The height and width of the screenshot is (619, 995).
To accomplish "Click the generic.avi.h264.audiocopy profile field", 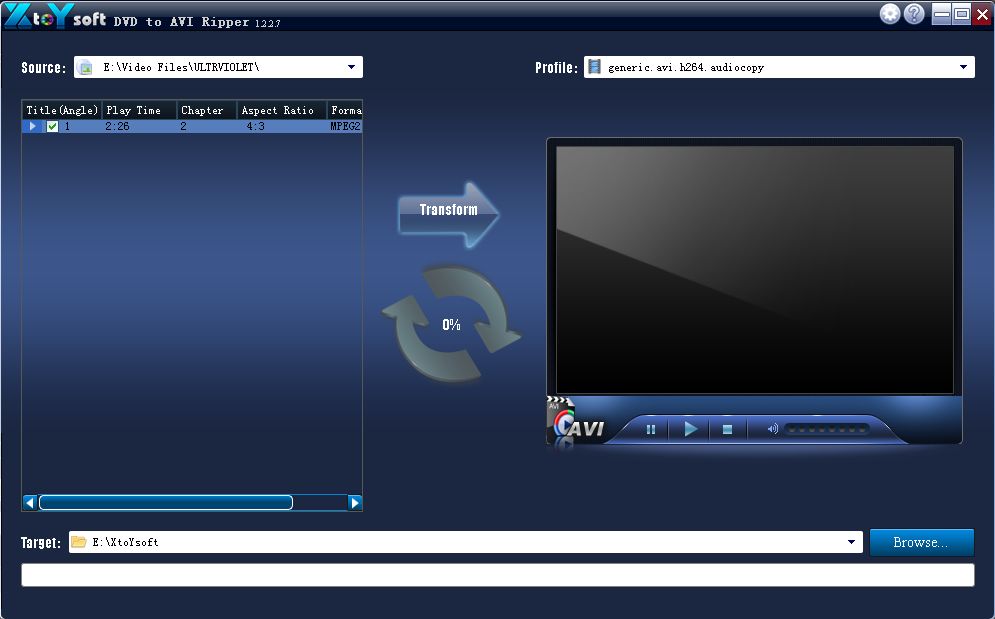I will (779, 67).
